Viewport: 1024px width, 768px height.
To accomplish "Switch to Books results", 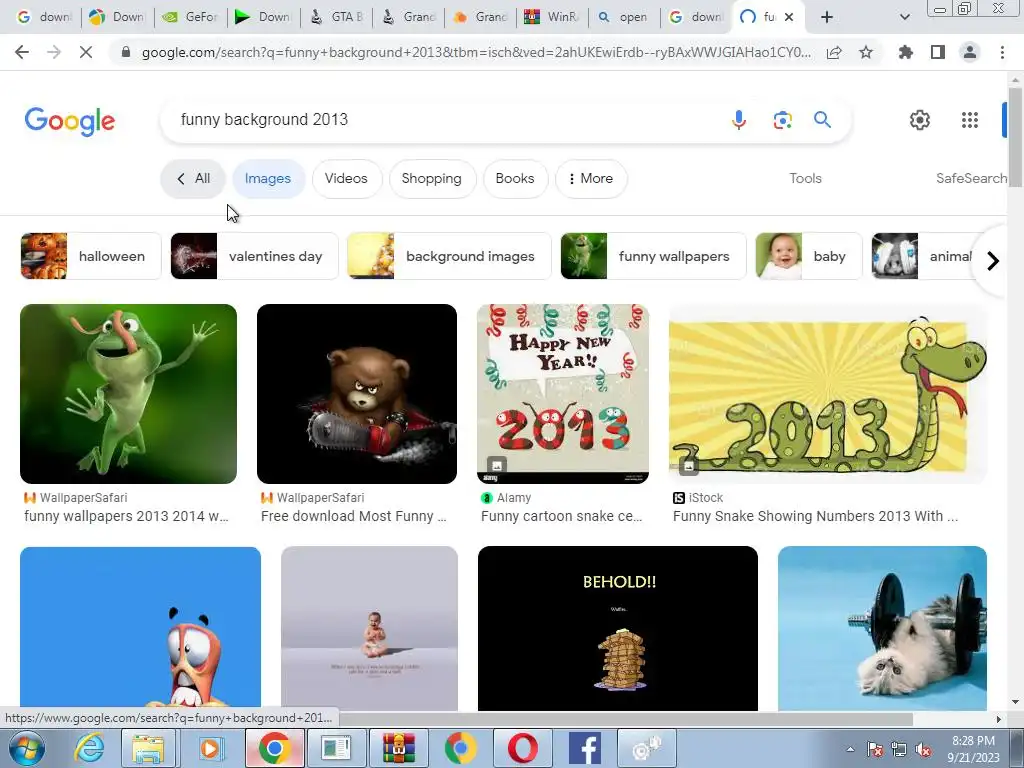I will 515,178.
